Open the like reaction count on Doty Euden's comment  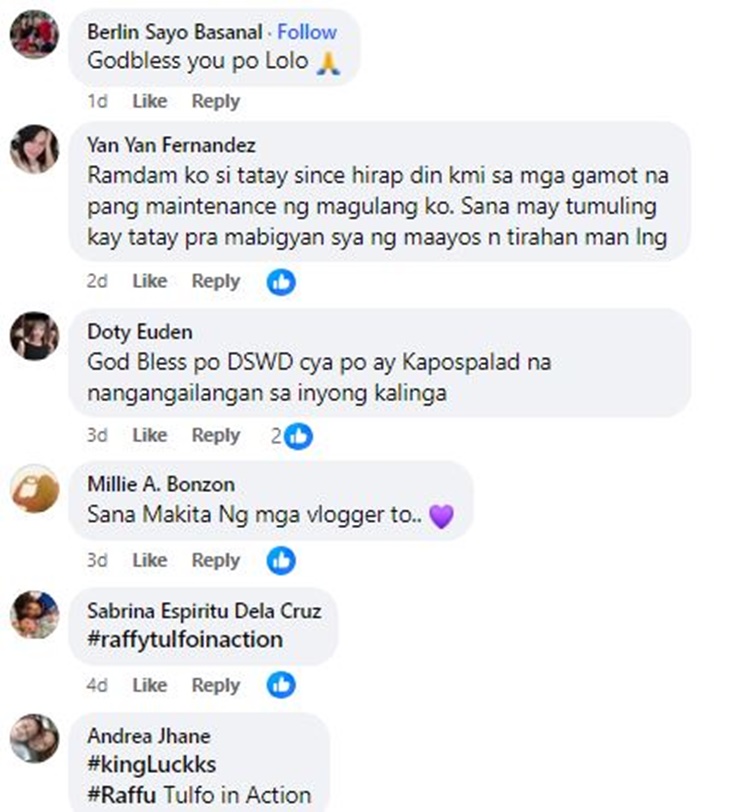292,436
